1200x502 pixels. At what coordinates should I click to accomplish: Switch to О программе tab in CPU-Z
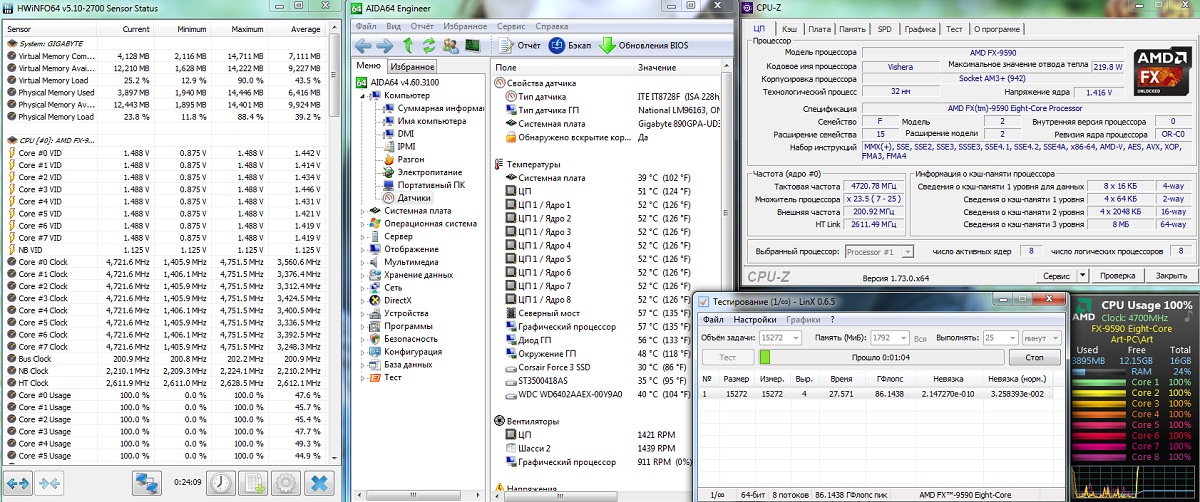[x=998, y=29]
